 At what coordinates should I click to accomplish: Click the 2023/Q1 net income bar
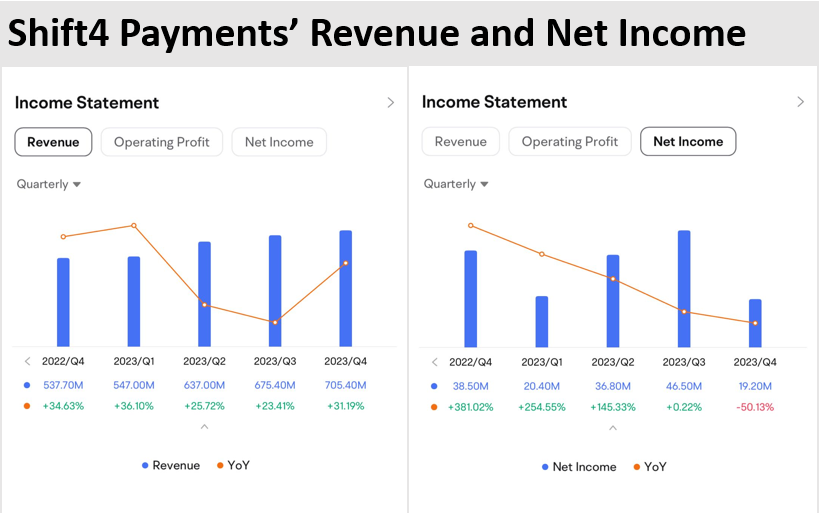tap(542, 322)
